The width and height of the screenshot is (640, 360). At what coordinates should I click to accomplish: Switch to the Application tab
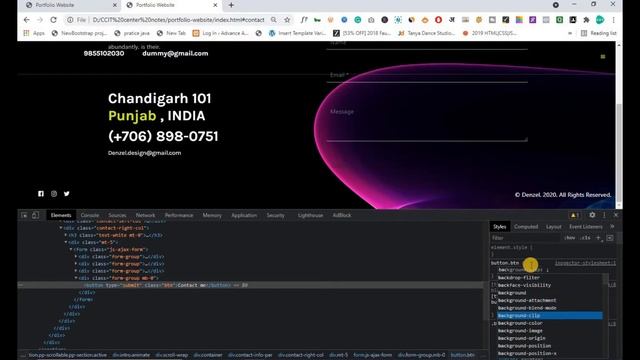244,215
